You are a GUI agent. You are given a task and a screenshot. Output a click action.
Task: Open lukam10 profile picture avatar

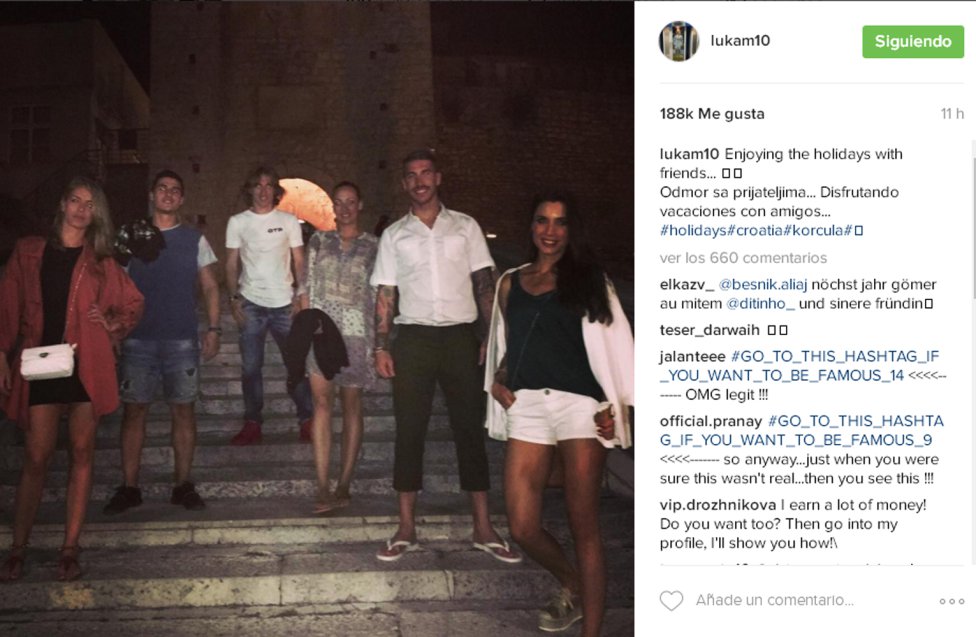pyautogui.click(x=678, y=41)
